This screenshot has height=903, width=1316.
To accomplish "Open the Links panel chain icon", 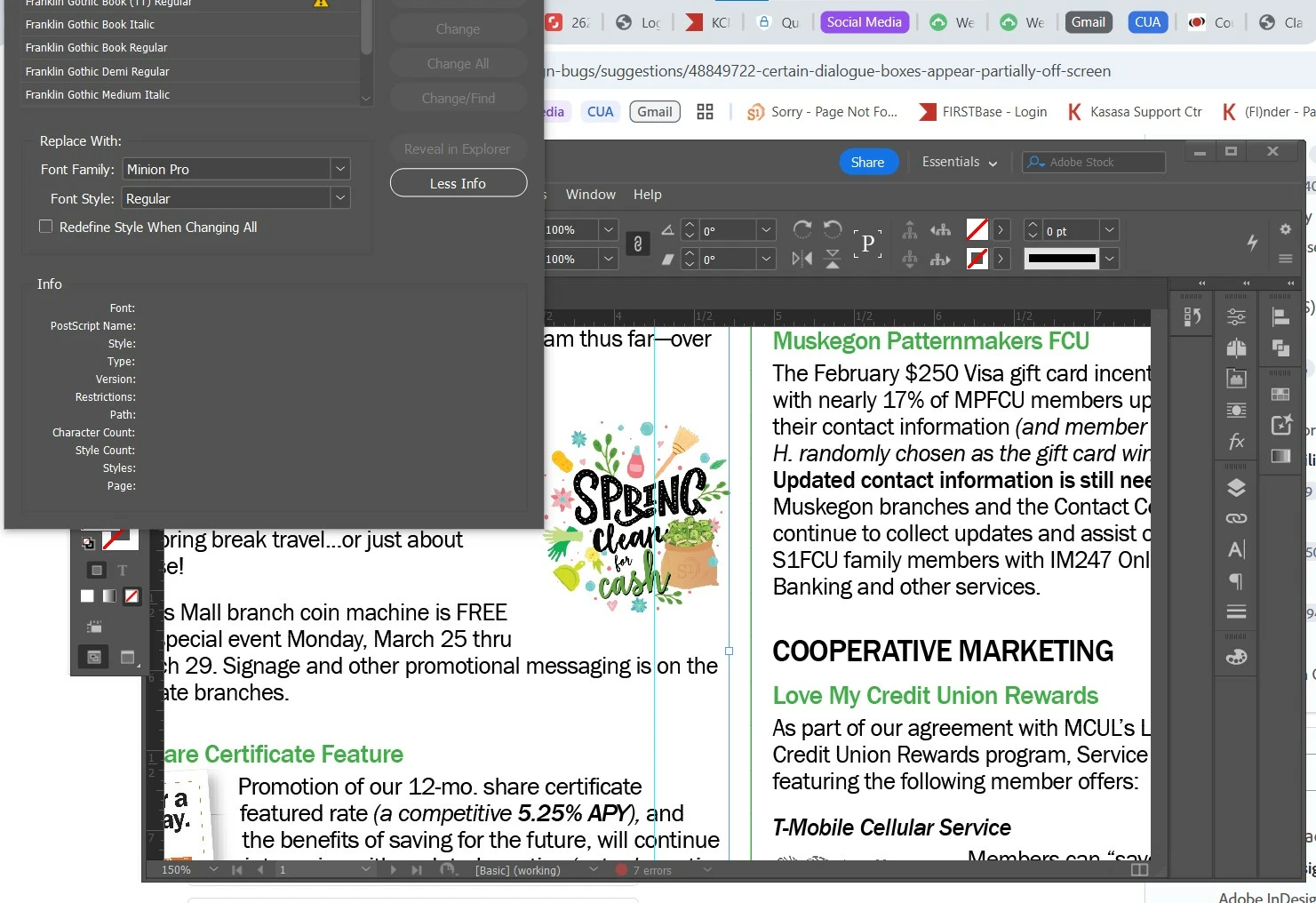I will tap(1236, 518).
